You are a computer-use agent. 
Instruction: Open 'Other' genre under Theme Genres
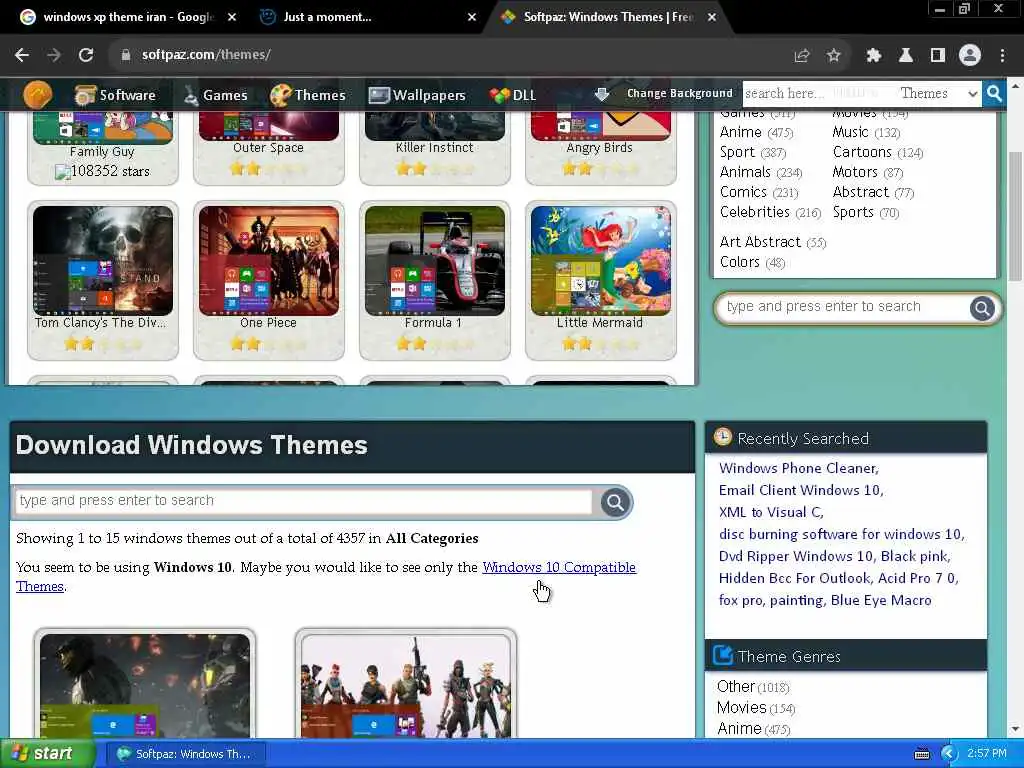click(x=736, y=686)
